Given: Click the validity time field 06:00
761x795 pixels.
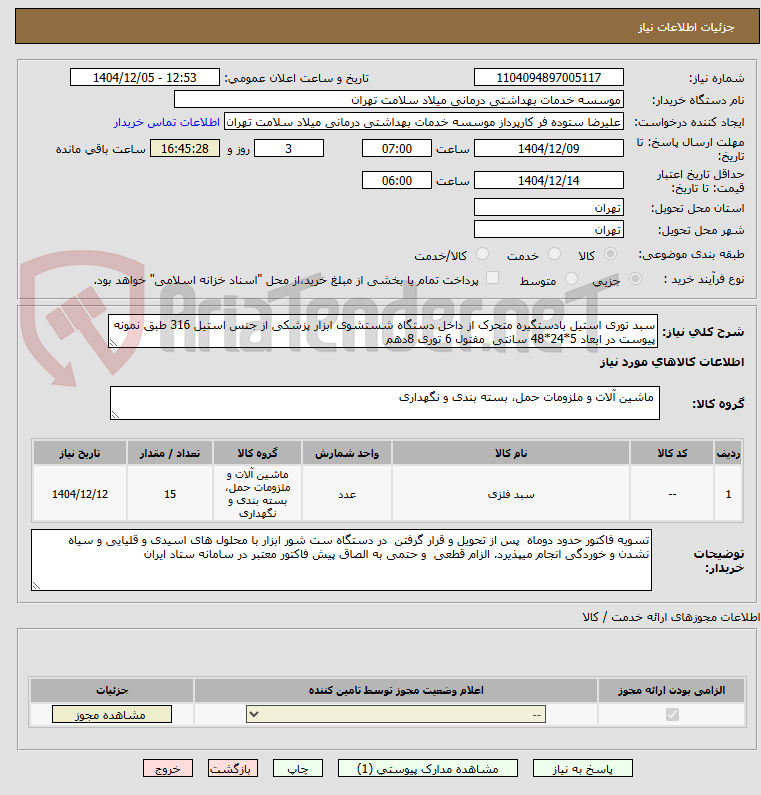Looking at the screenshot, I should (396, 180).
